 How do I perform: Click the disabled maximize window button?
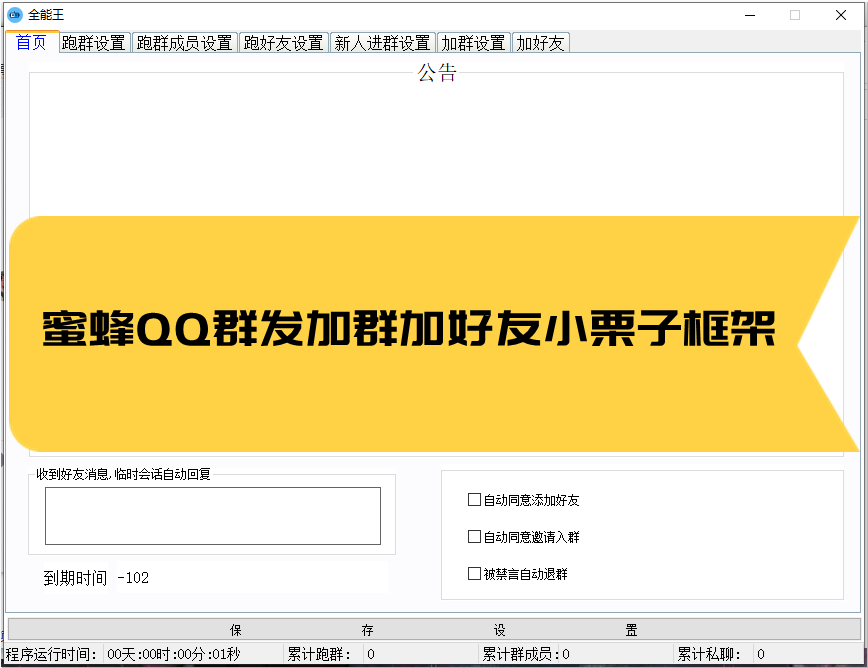click(795, 15)
